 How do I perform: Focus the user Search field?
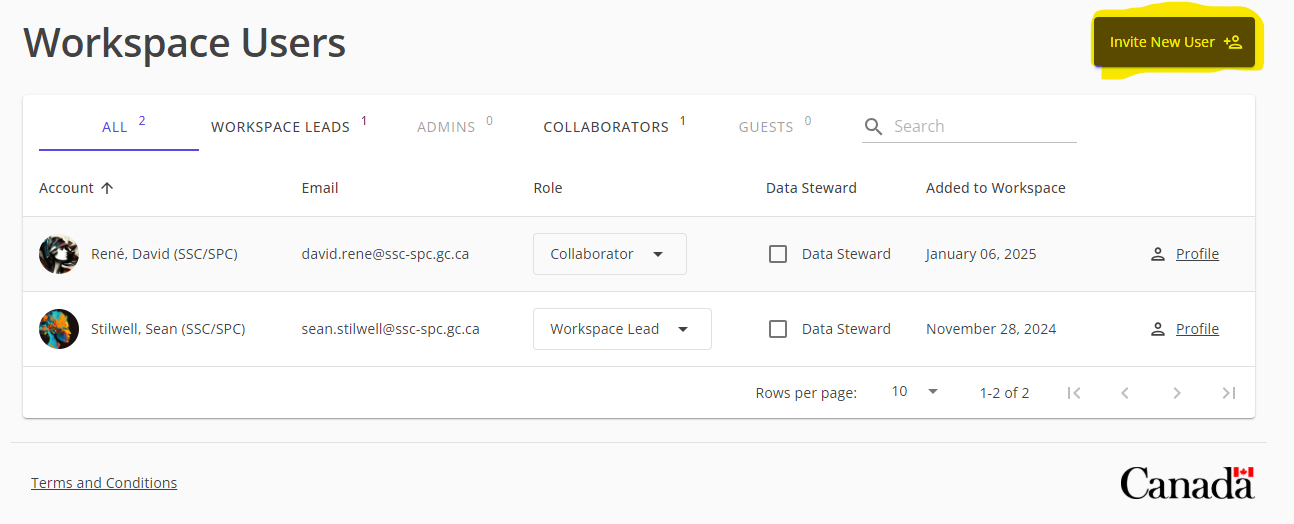coord(980,127)
